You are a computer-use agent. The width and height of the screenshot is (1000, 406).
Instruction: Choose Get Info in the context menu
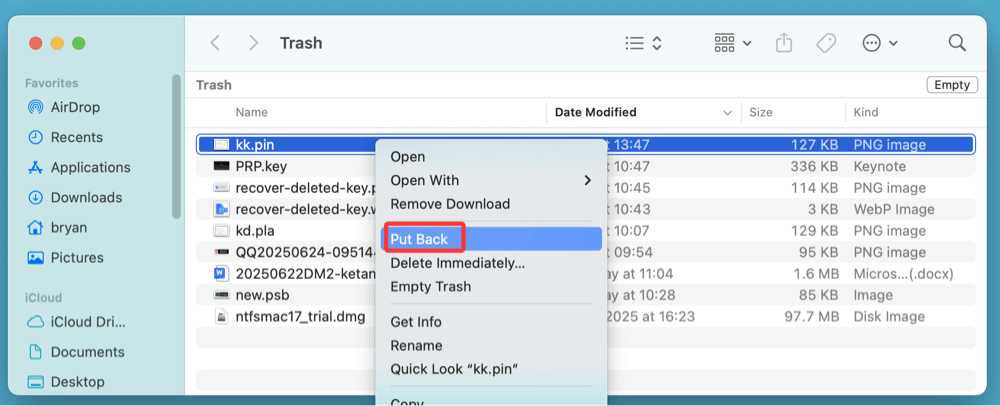(416, 322)
